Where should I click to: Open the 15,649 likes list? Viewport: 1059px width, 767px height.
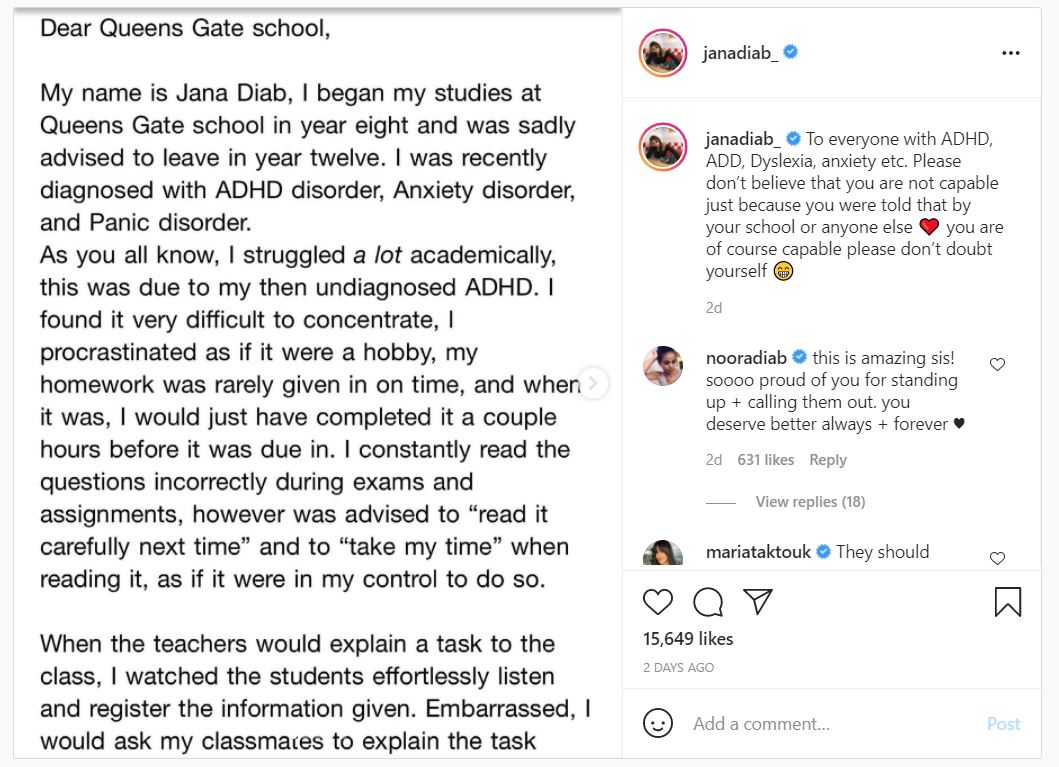(688, 638)
